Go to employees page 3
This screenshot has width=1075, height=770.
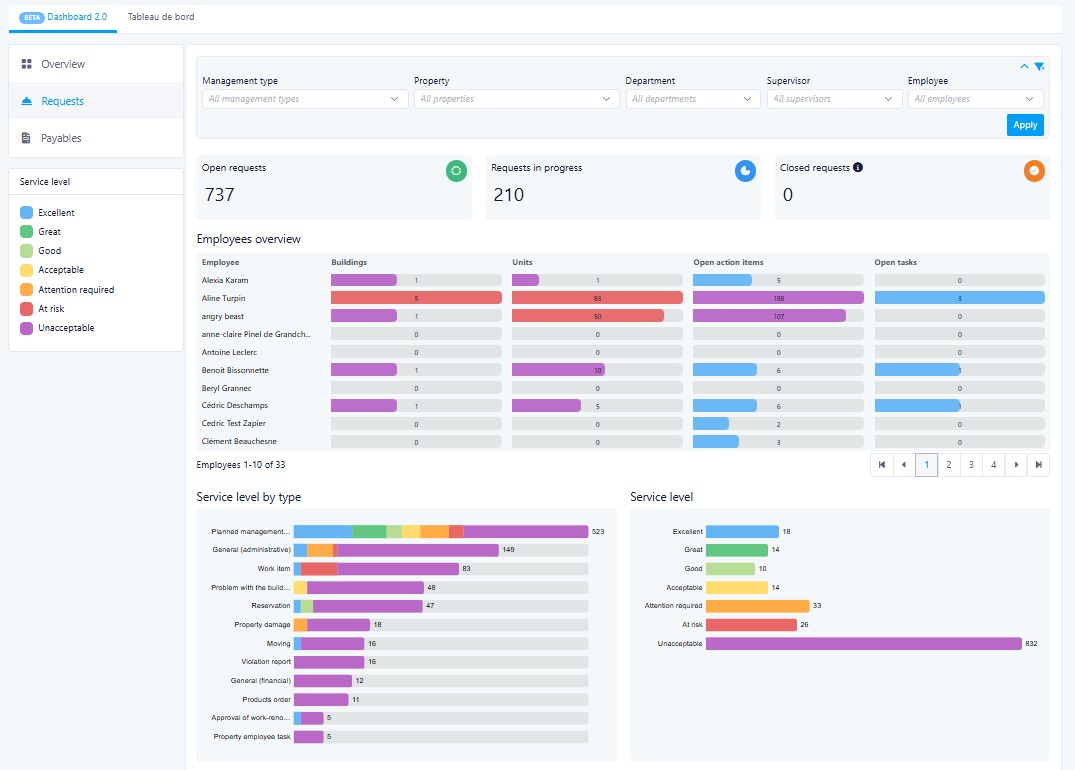pyautogui.click(x=971, y=465)
